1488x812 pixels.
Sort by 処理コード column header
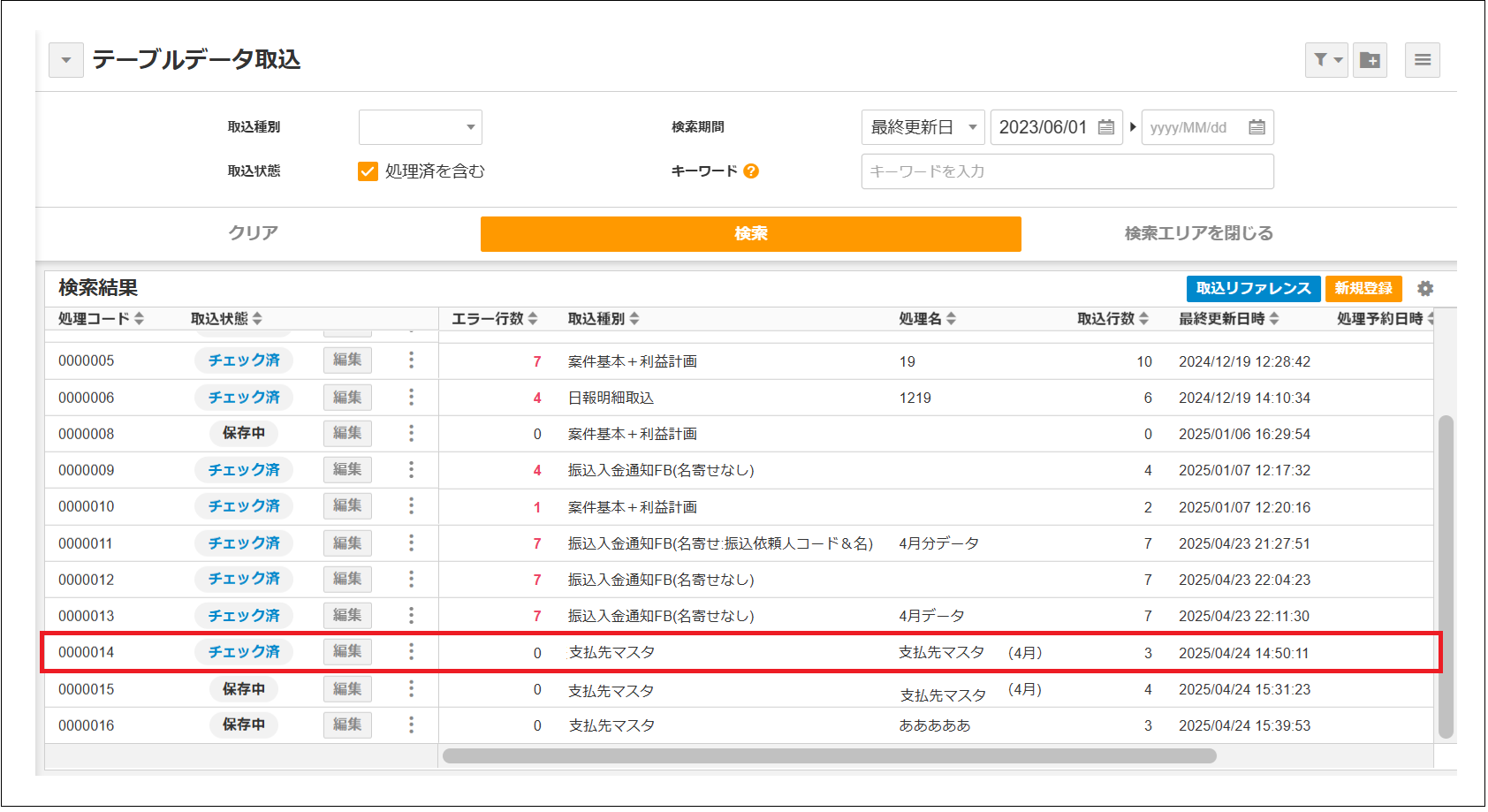tap(101, 319)
